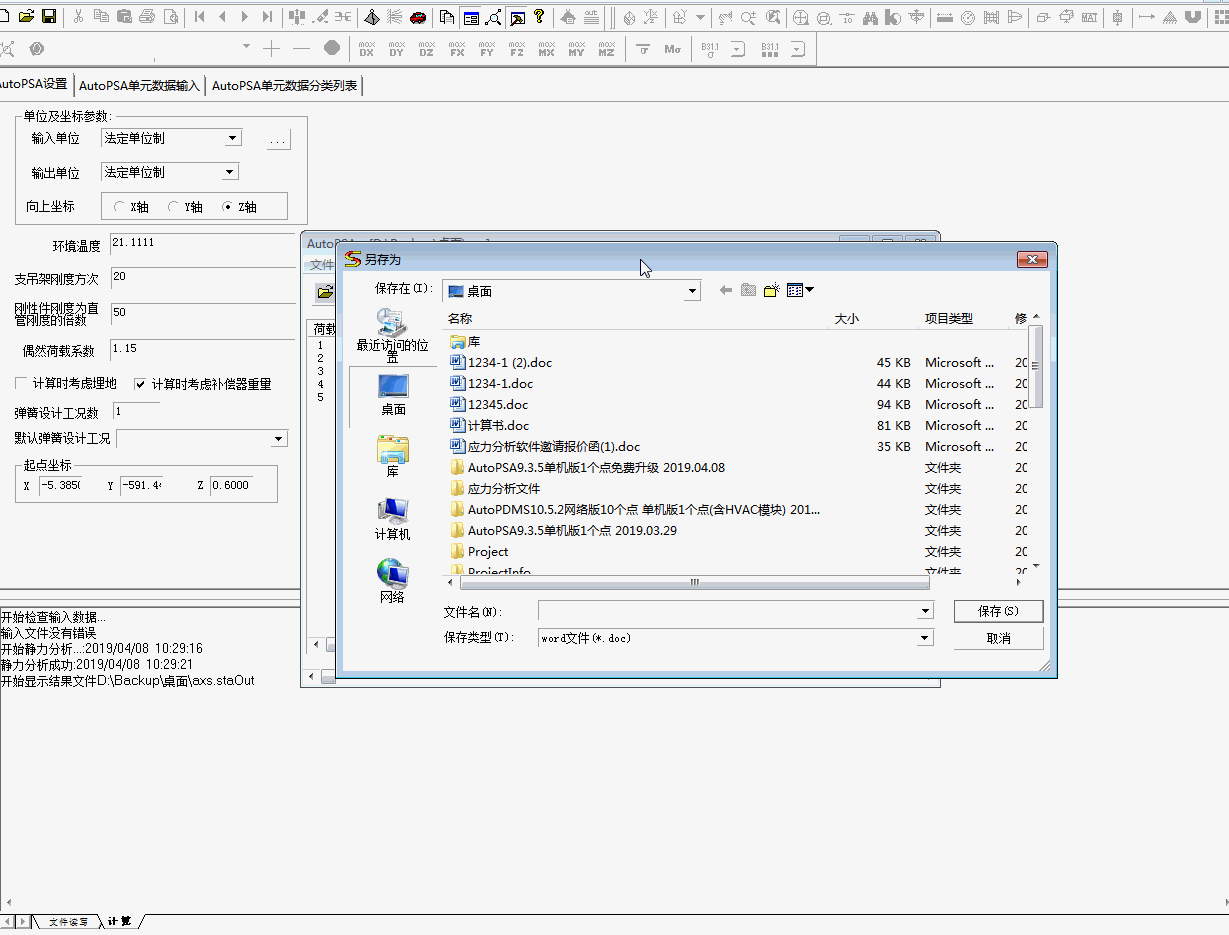The height and width of the screenshot is (935, 1229).
Task: Select Y轴 radio for upward axis
Action: pyautogui.click(x=174, y=207)
